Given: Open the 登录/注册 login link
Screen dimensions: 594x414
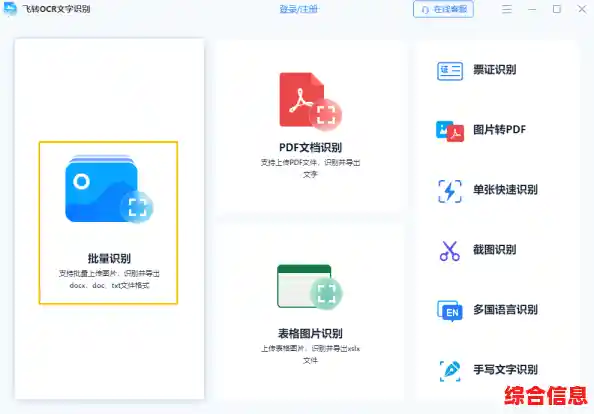Looking at the screenshot, I should click(x=299, y=9).
